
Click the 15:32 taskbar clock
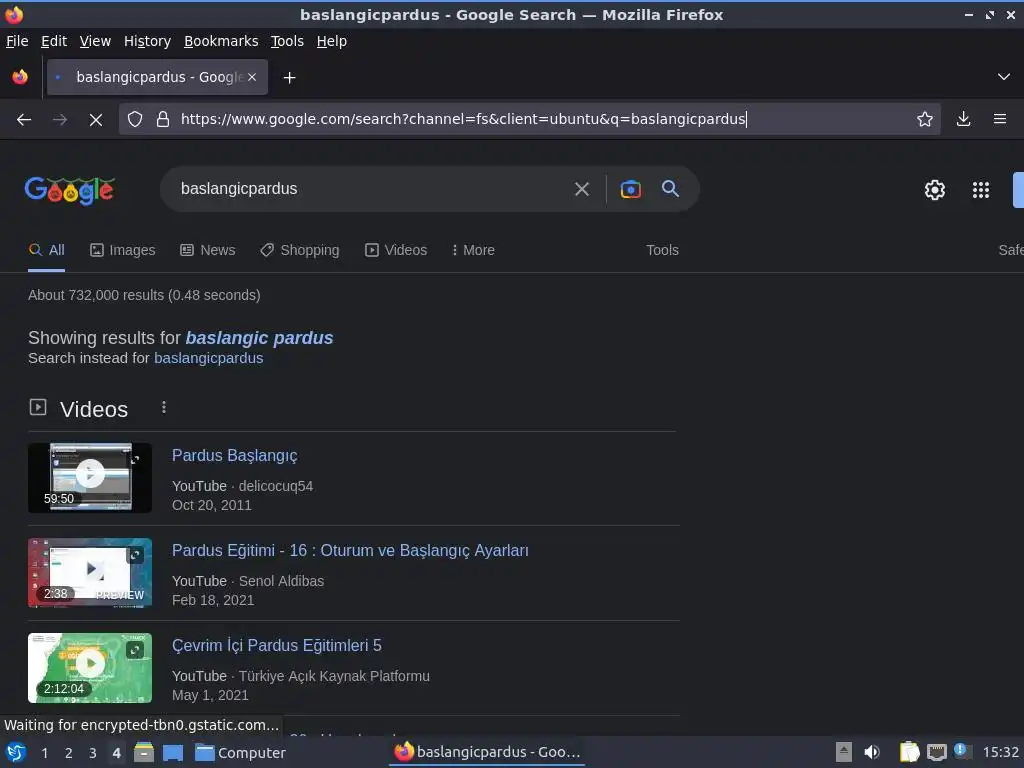click(1000, 752)
